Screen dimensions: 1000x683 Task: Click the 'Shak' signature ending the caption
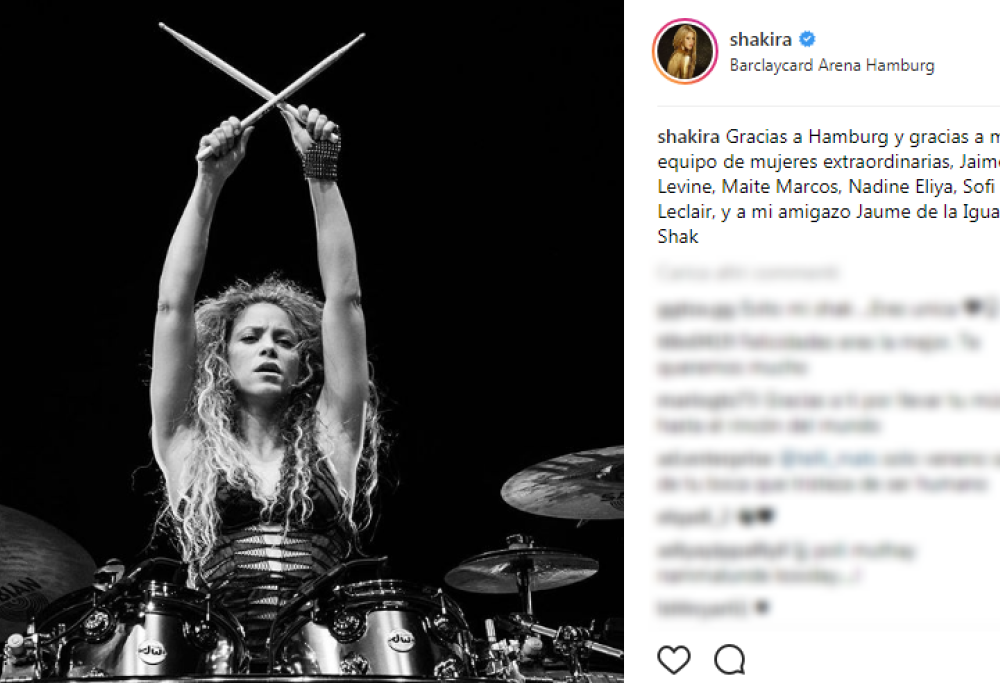(x=677, y=237)
